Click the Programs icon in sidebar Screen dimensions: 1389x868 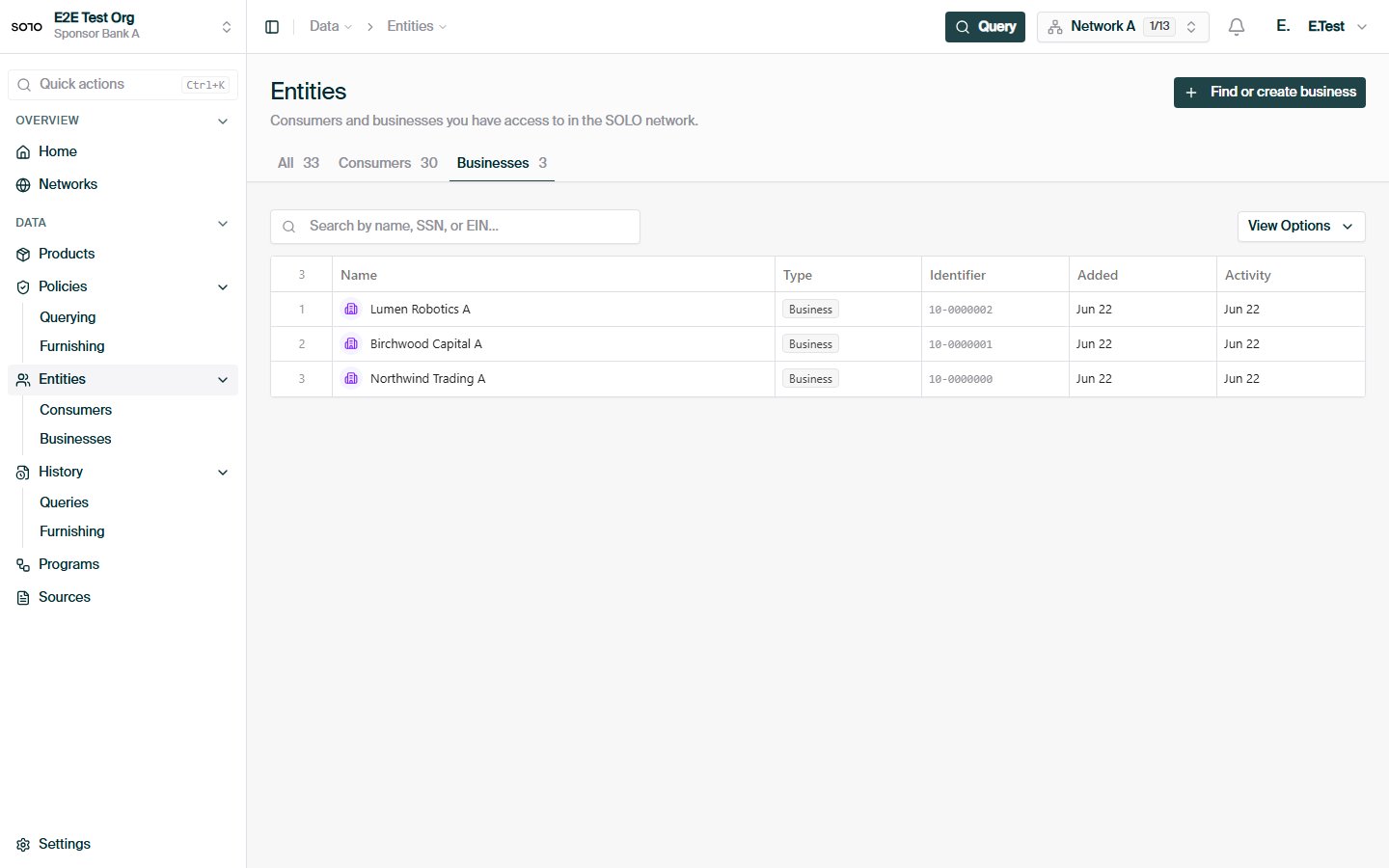(x=23, y=565)
